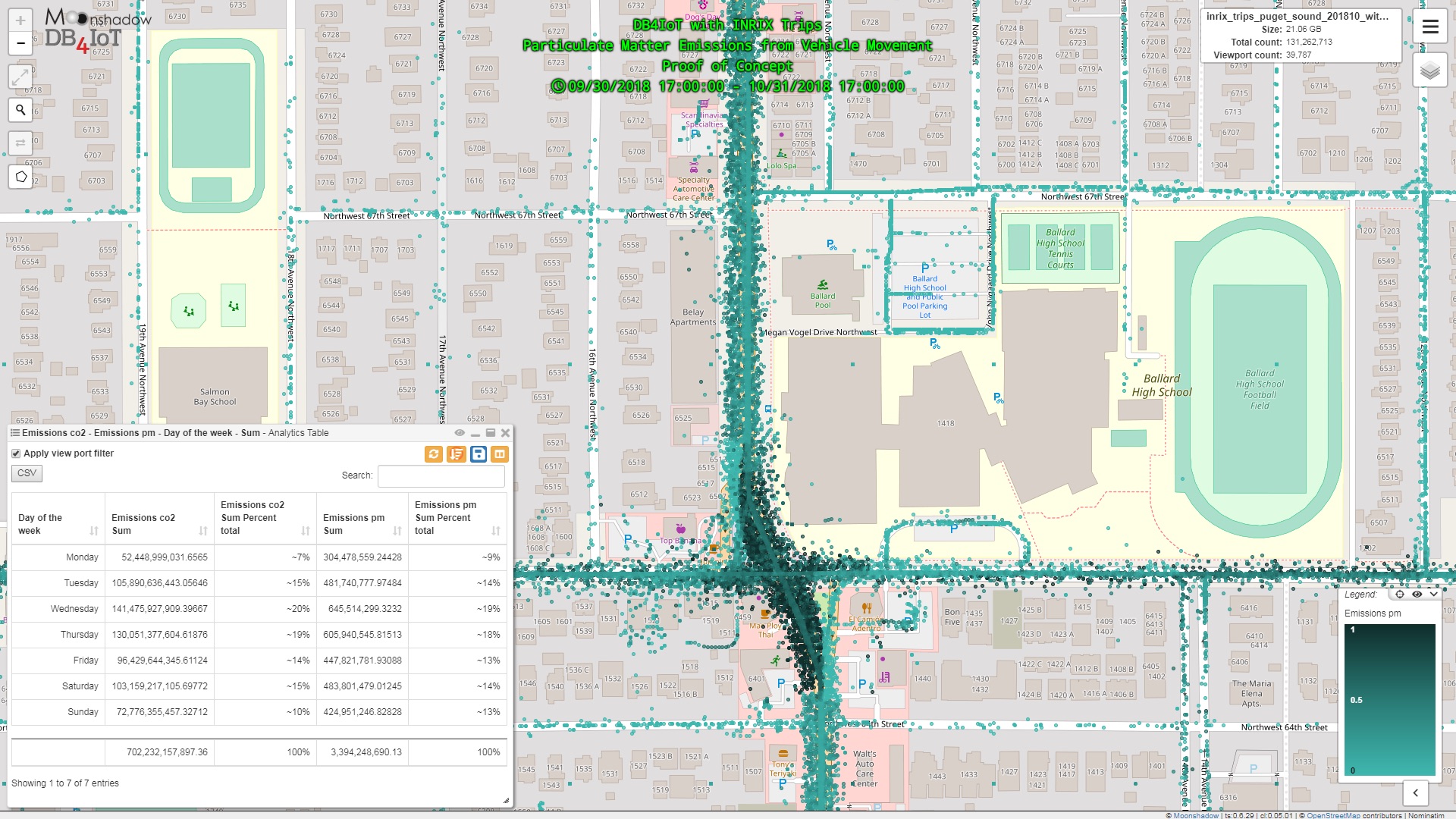Zoom in the map with the plus button
The width and height of the screenshot is (1456, 819).
(x=20, y=20)
